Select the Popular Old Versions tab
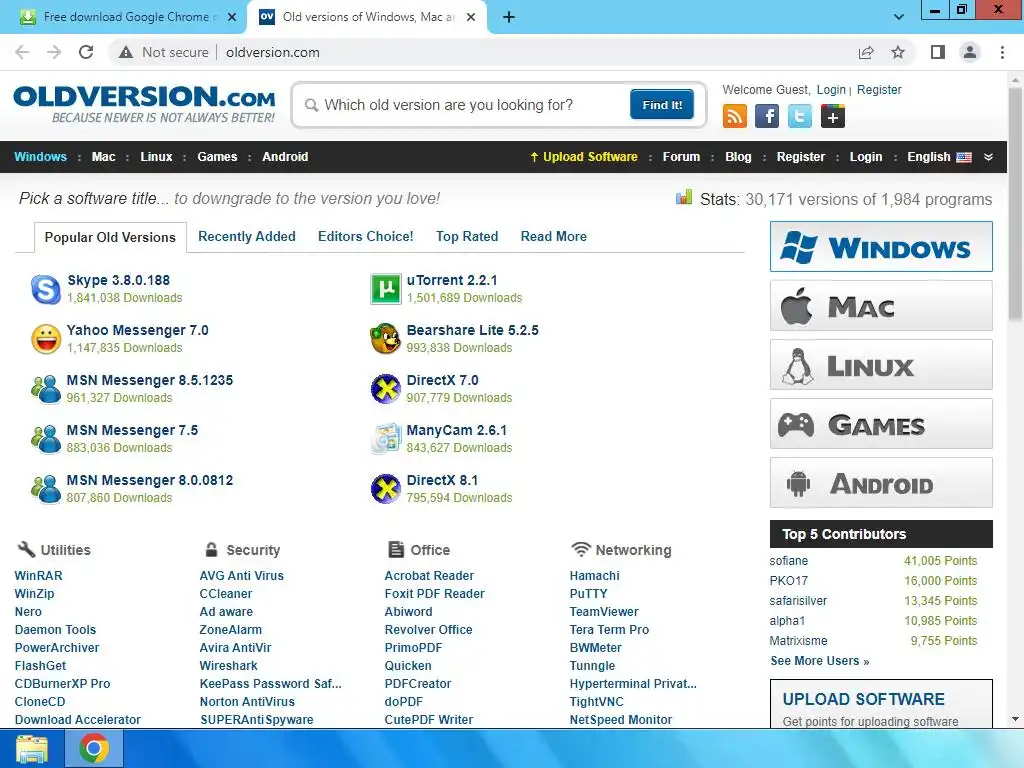This screenshot has height=768, width=1024. [110, 237]
